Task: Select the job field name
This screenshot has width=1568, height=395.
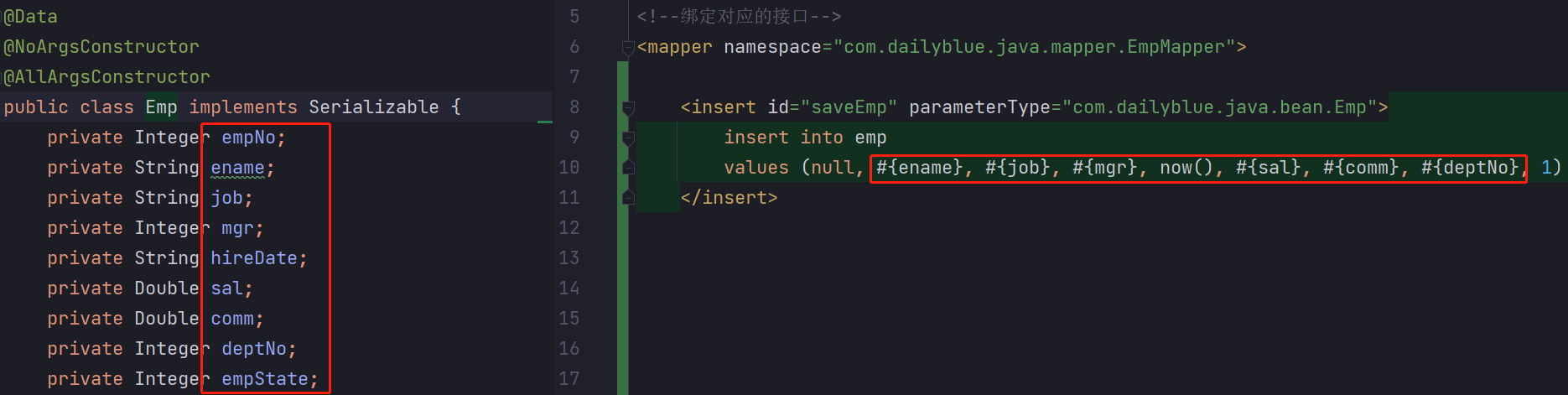Action: pyautogui.click(x=226, y=198)
